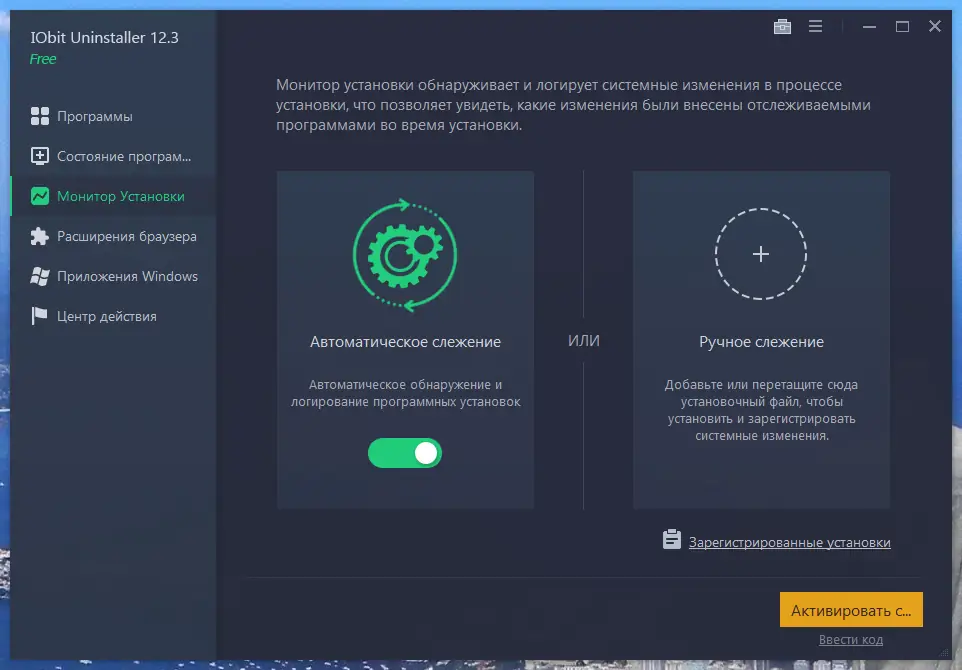
Task: Open the Центр действия section
Action: [x=100, y=316]
